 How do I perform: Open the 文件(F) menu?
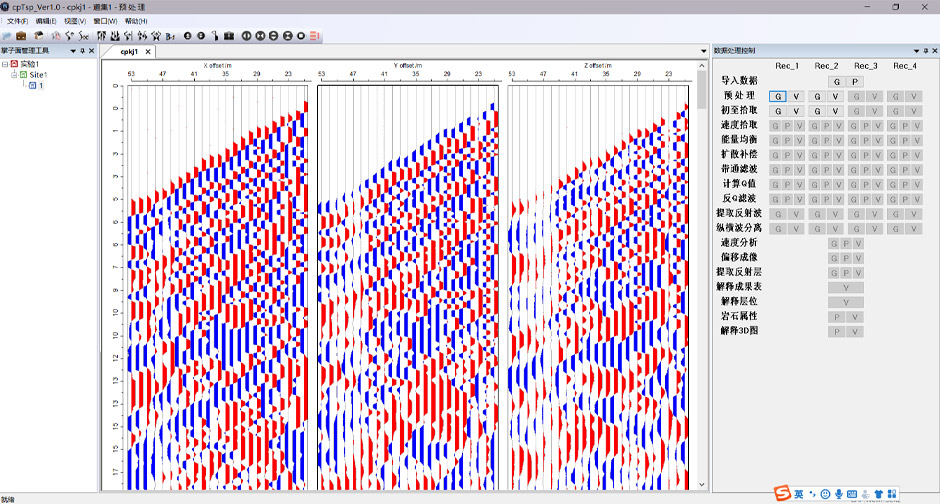point(17,20)
